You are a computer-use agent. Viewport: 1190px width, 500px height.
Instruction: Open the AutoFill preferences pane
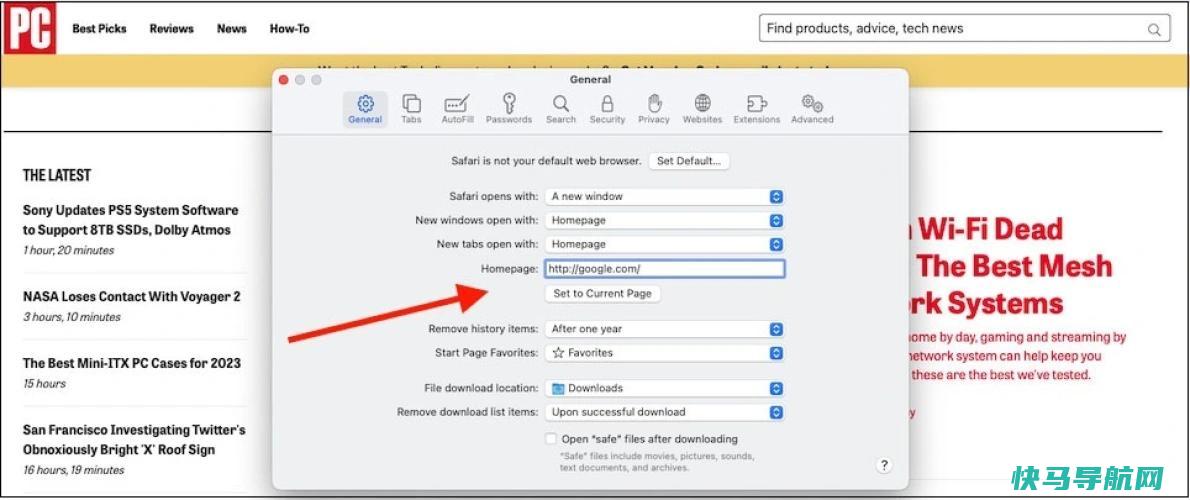coord(457,109)
